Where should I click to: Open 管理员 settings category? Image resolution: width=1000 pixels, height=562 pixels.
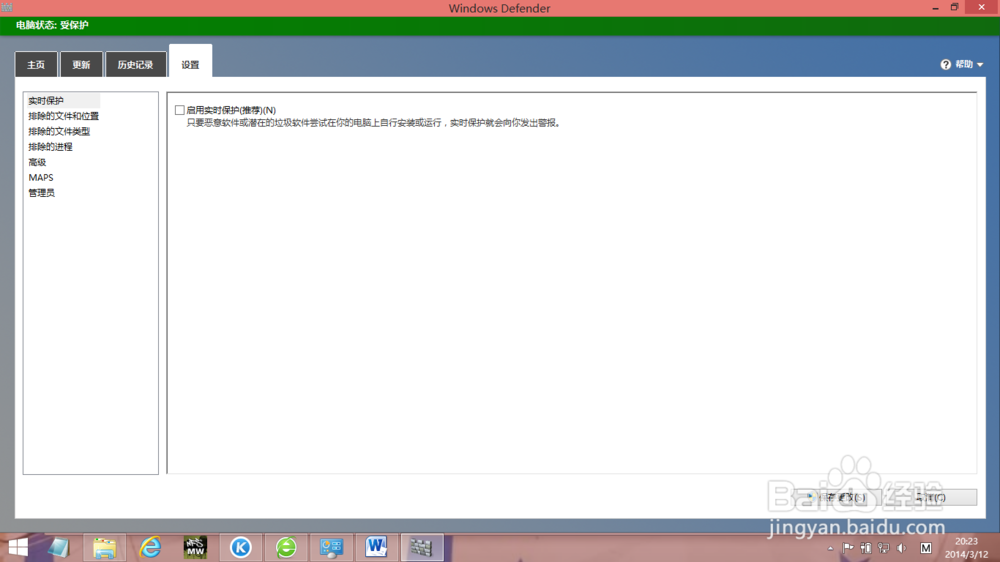(x=41, y=193)
